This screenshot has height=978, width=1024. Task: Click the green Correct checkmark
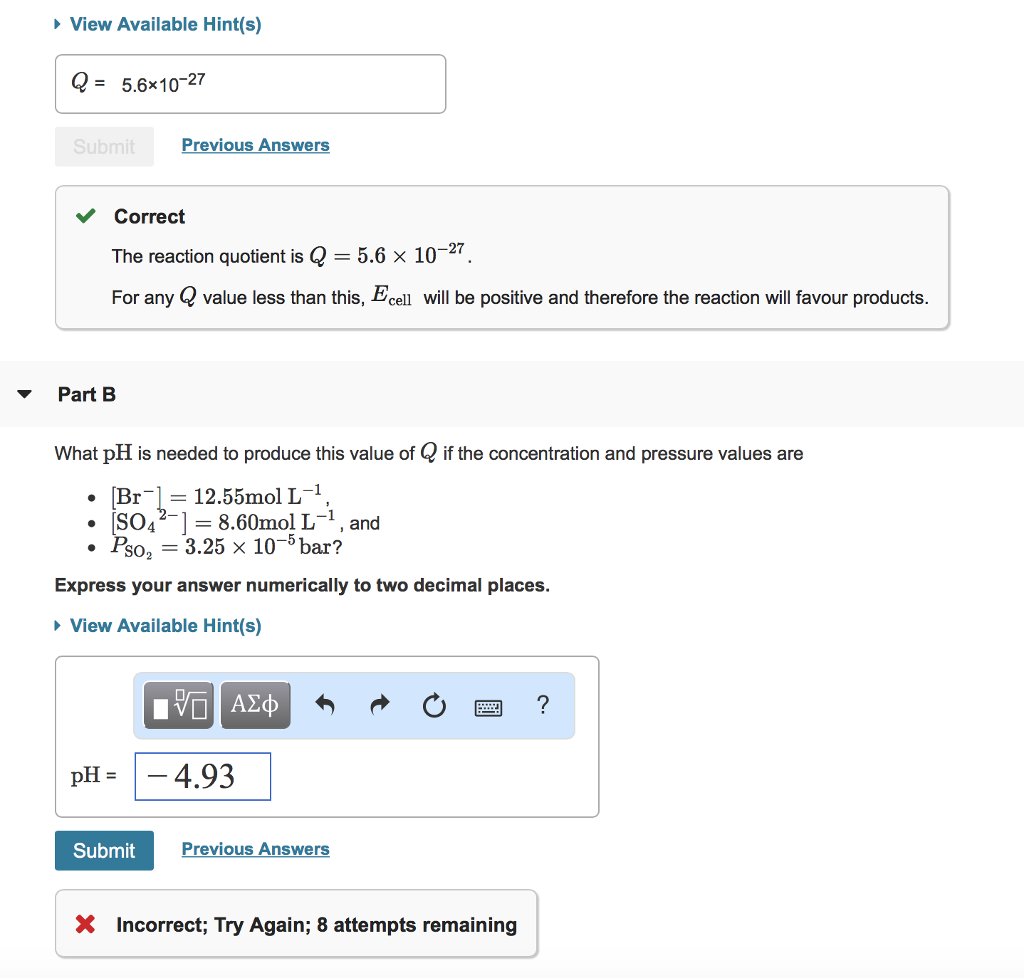pos(85,214)
